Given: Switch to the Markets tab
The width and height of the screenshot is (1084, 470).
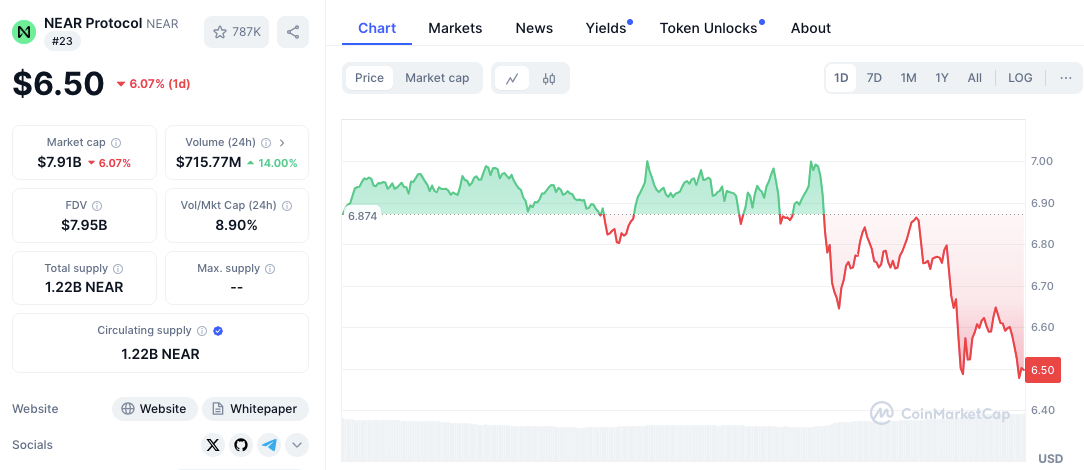Looking at the screenshot, I should point(455,28).
